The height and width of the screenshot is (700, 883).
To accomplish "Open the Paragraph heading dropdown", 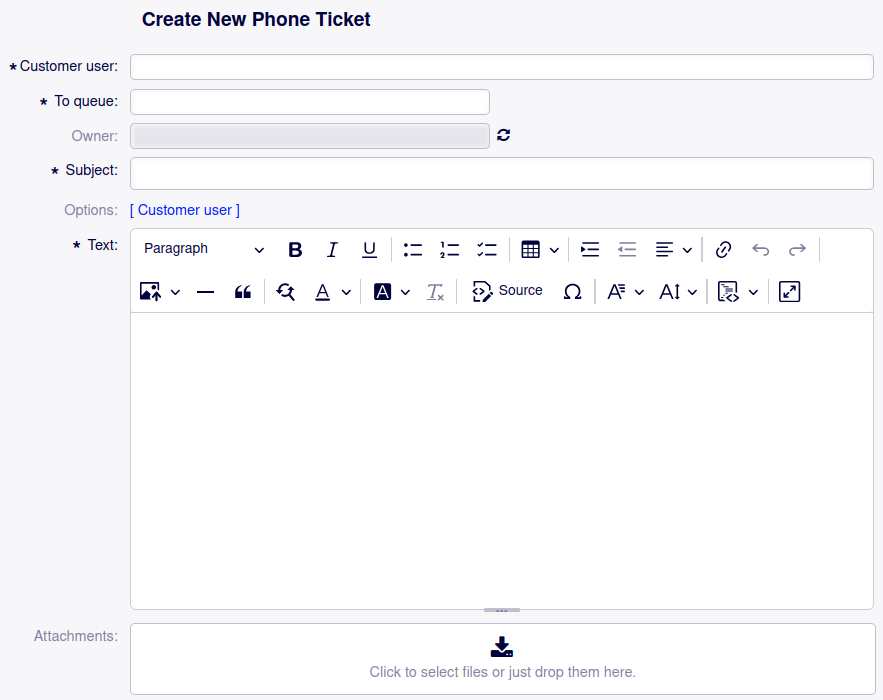I will pyautogui.click(x=204, y=249).
